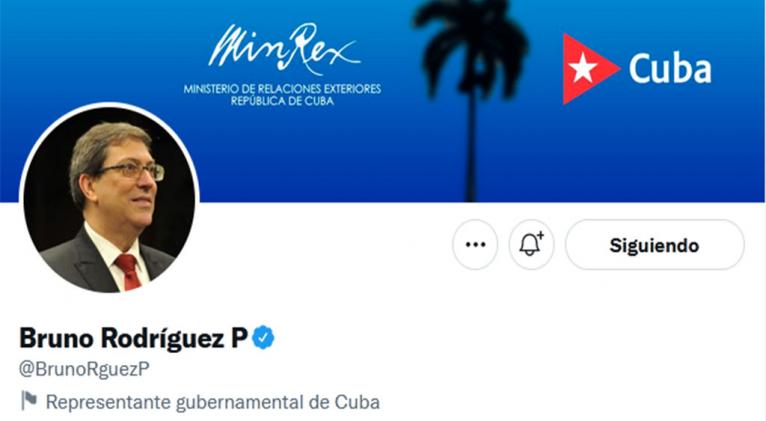Viewport: 766px width, 421px height.
Task: Click the gray flag icon beside government label
Action: [x=29, y=400]
